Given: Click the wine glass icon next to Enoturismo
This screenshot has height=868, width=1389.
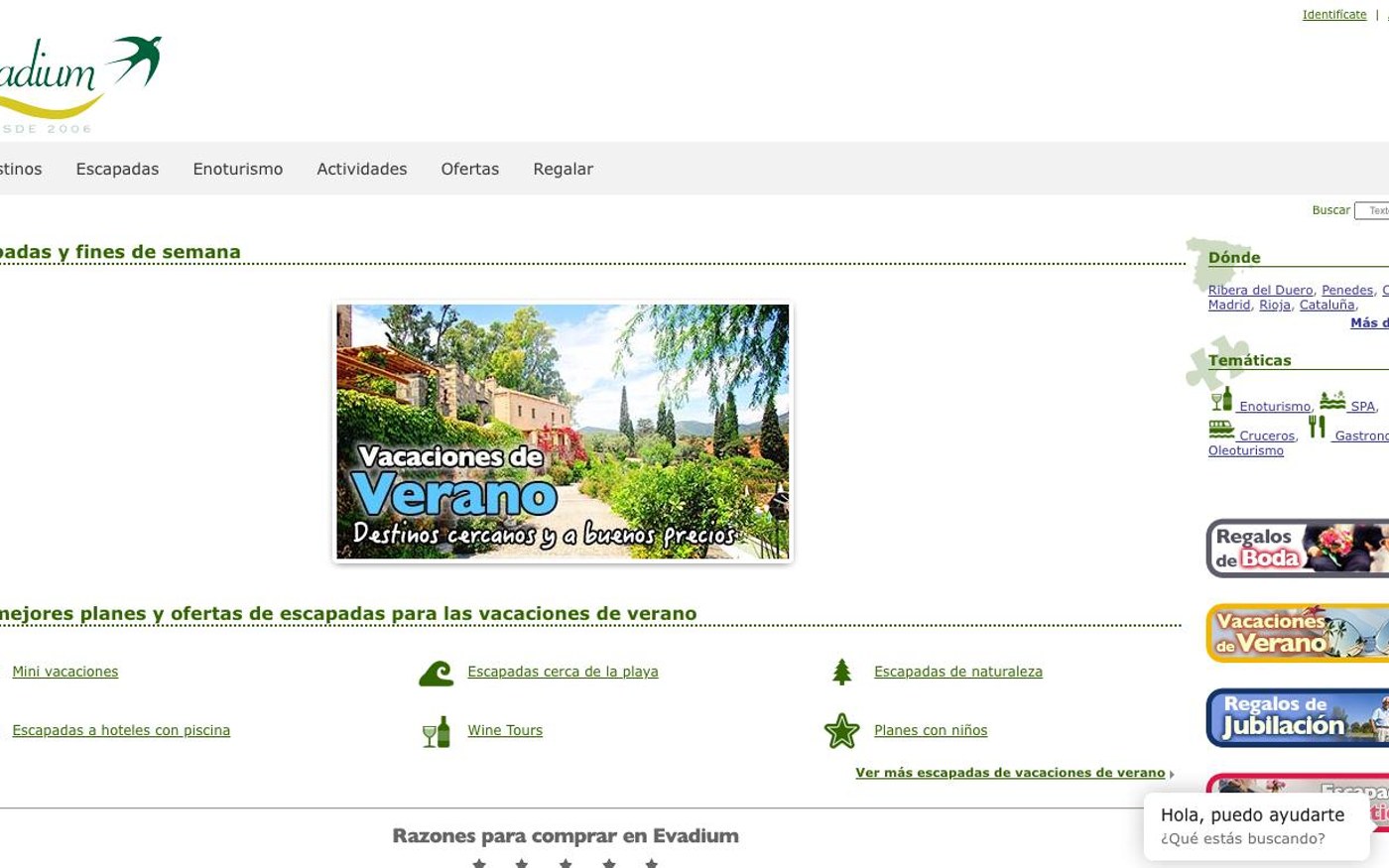Looking at the screenshot, I should click(1221, 400).
